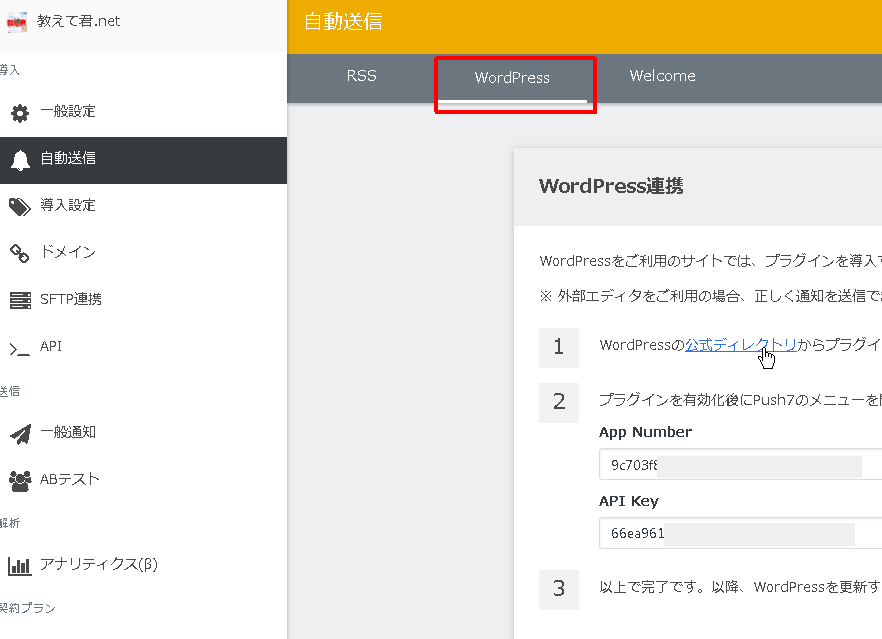Click the users group icon beside ABテスト

tap(20, 481)
